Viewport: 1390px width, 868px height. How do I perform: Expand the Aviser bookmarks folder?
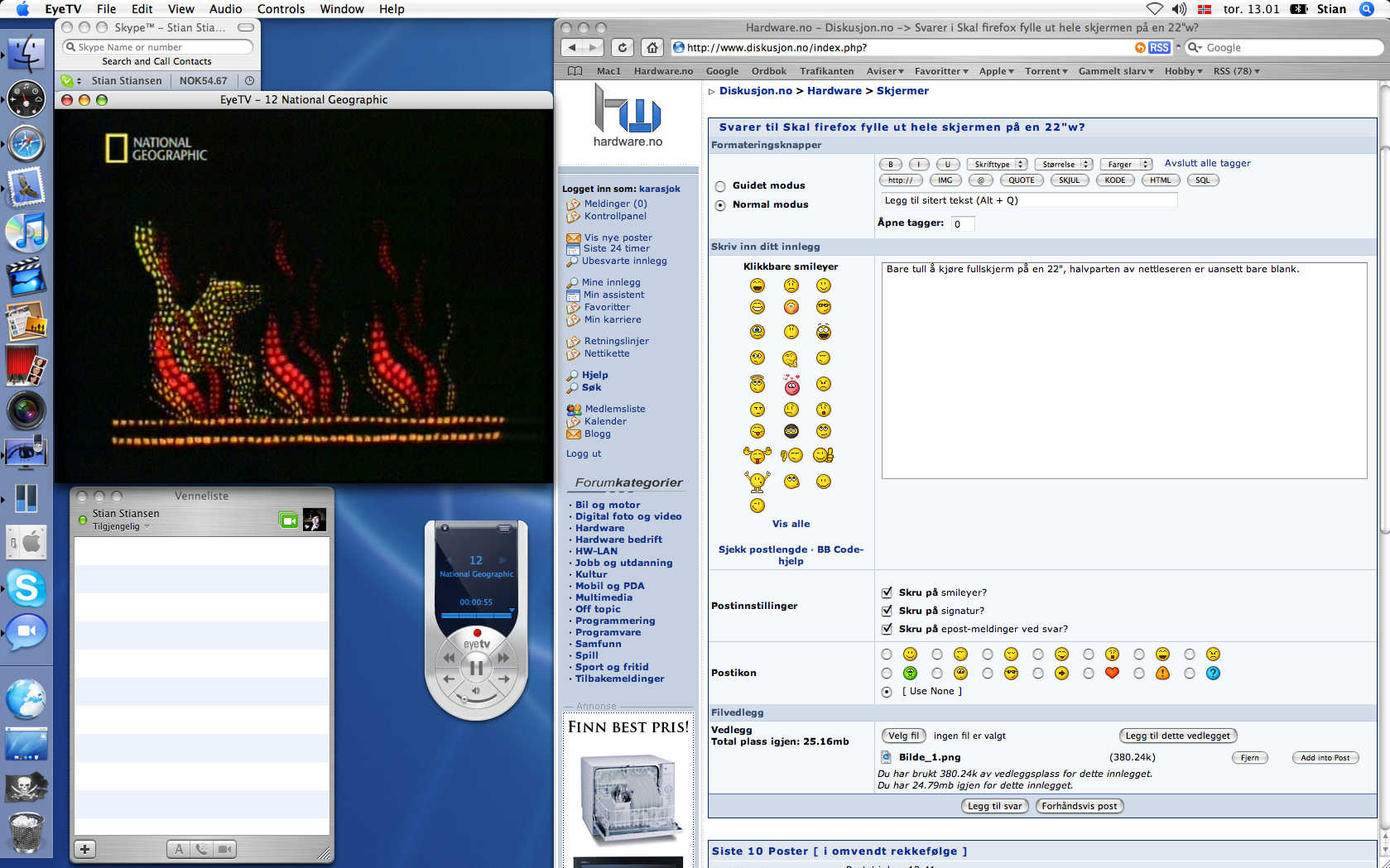(x=885, y=71)
